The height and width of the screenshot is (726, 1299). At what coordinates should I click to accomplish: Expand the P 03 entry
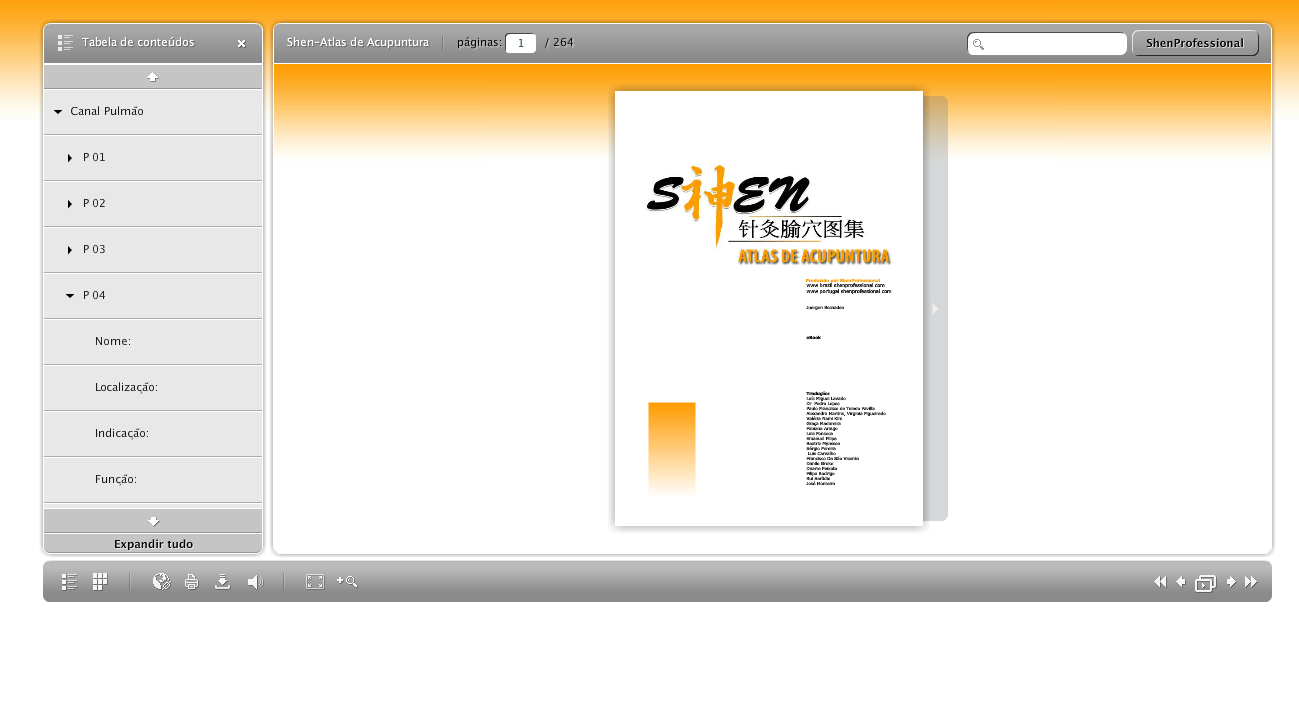coord(69,249)
